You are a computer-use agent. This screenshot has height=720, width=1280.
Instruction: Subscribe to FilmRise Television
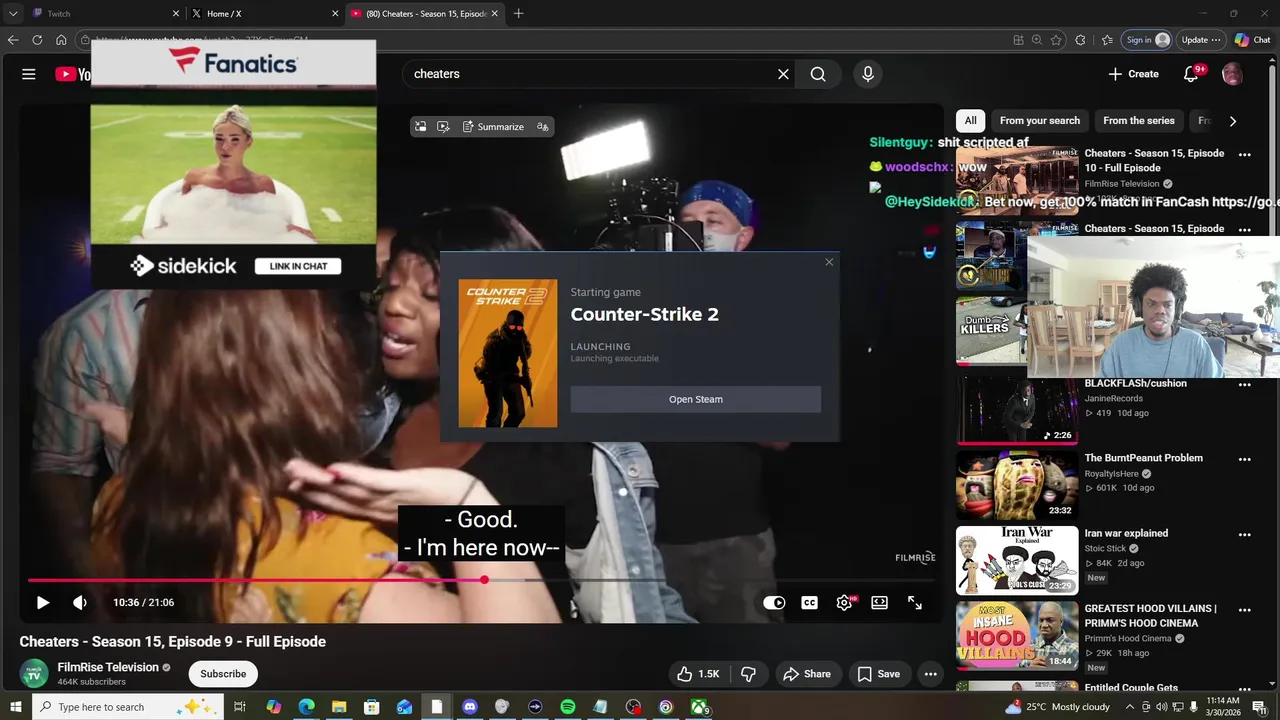coord(223,674)
